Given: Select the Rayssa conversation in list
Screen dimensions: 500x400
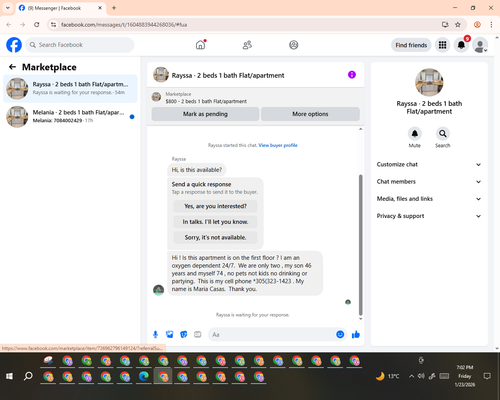Looking at the screenshot, I should click(x=70, y=89).
